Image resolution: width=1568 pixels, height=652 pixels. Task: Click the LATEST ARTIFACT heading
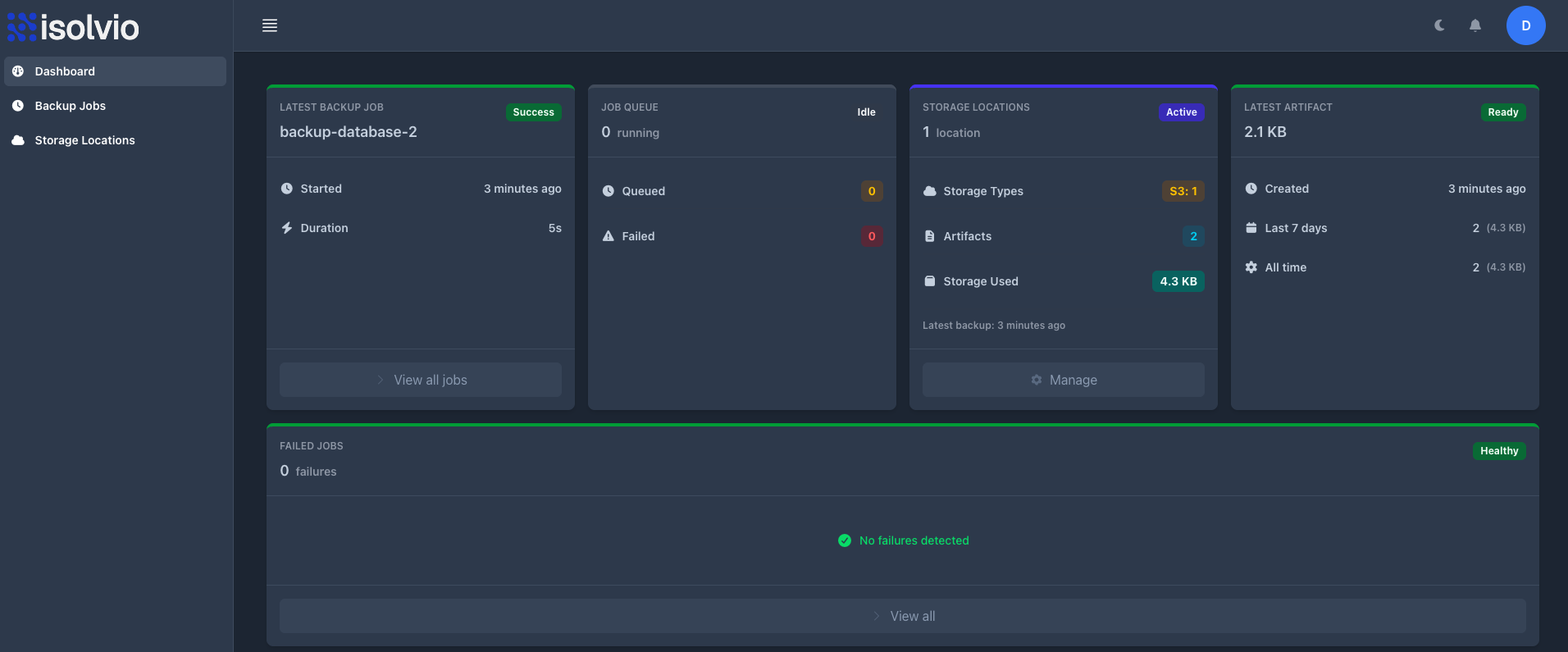coord(1288,107)
